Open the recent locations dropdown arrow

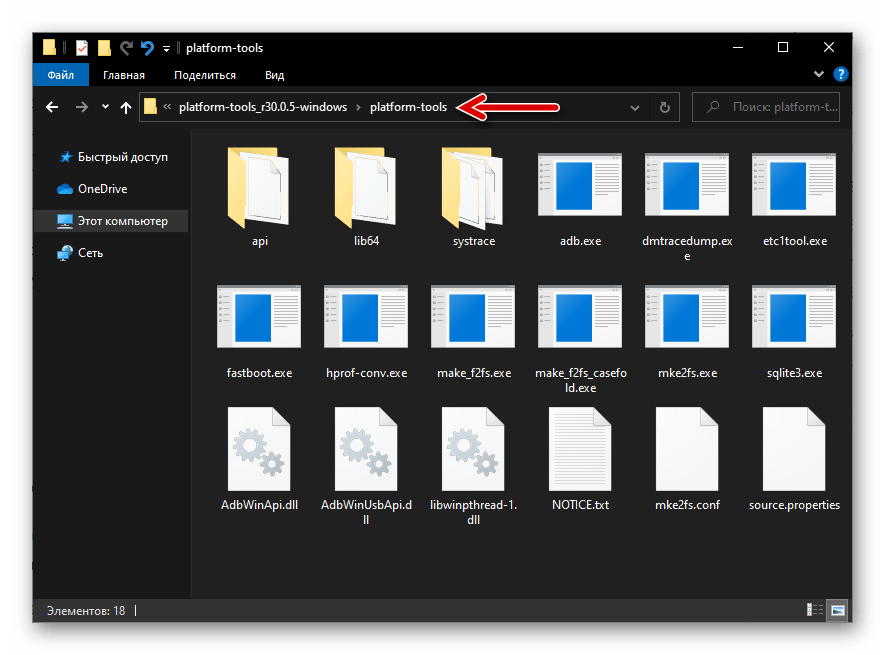pos(105,108)
